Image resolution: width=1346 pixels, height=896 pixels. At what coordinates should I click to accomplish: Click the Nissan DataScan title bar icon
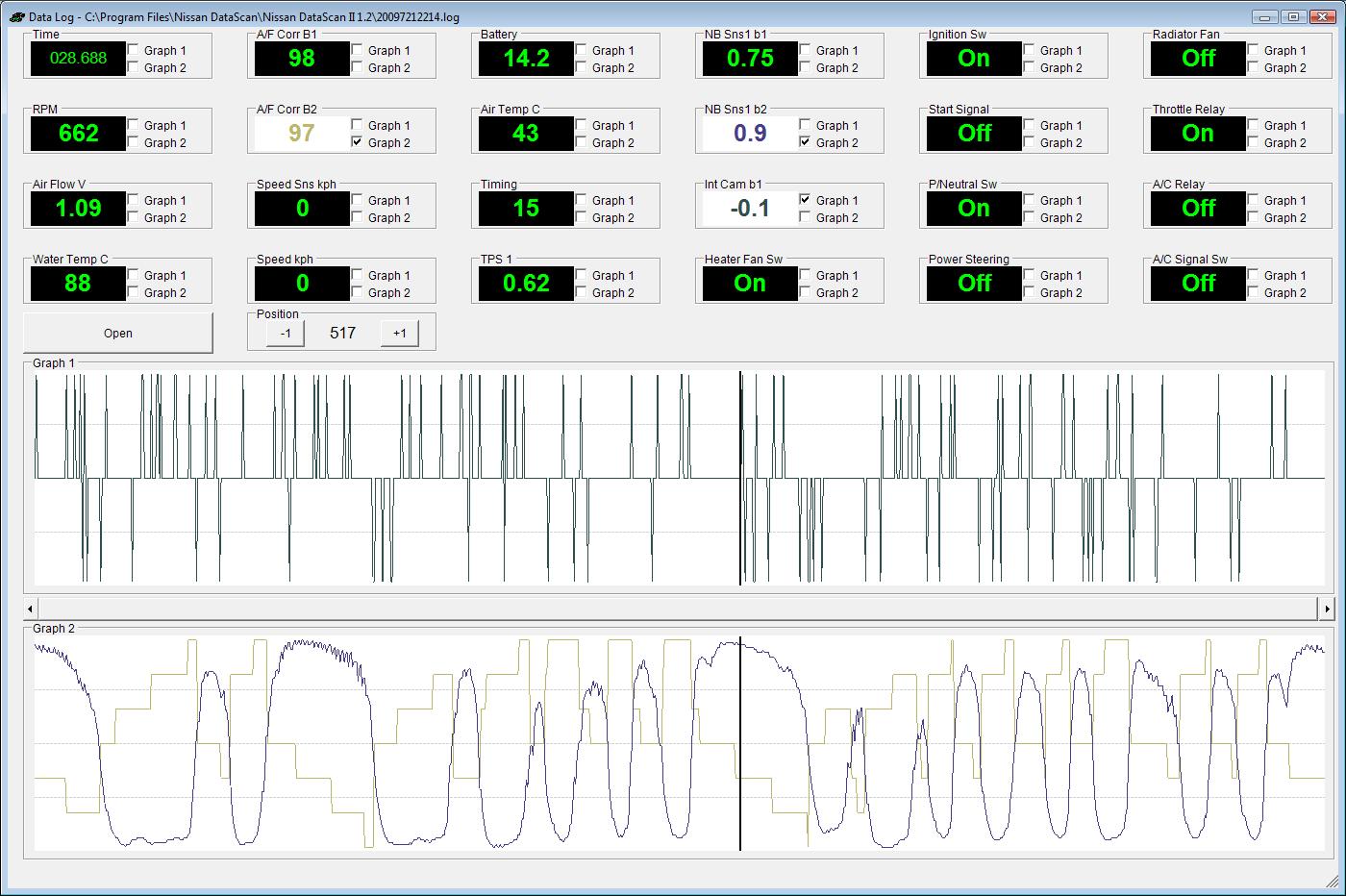point(16,17)
